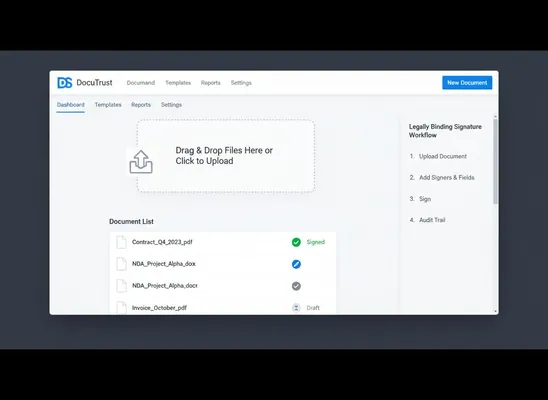Screen dimensions: 548x400
Task: Click the DocuTrust DS logo icon
Action: pos(65,83)
